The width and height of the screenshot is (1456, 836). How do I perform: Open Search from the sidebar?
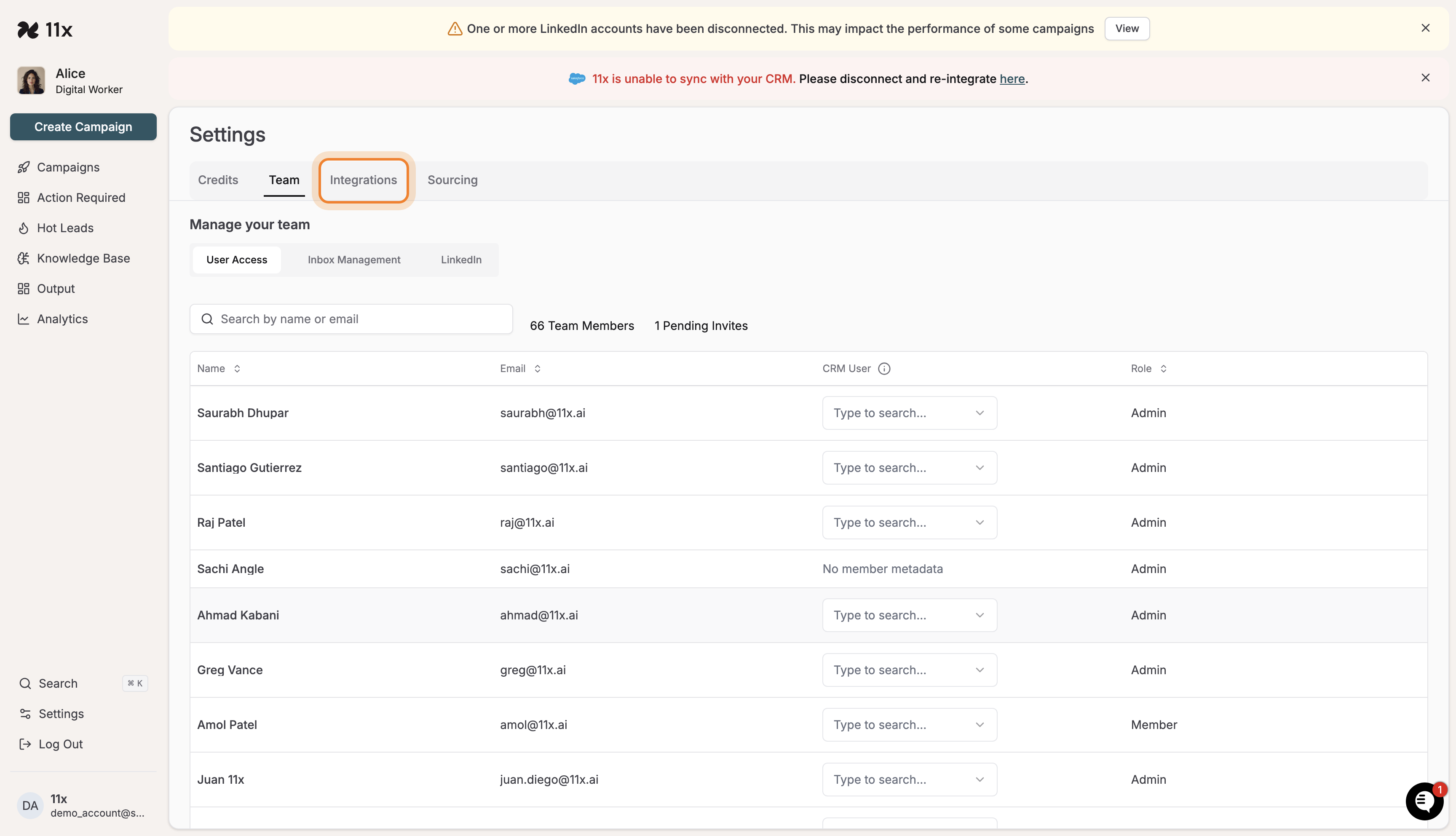(57, 683)
